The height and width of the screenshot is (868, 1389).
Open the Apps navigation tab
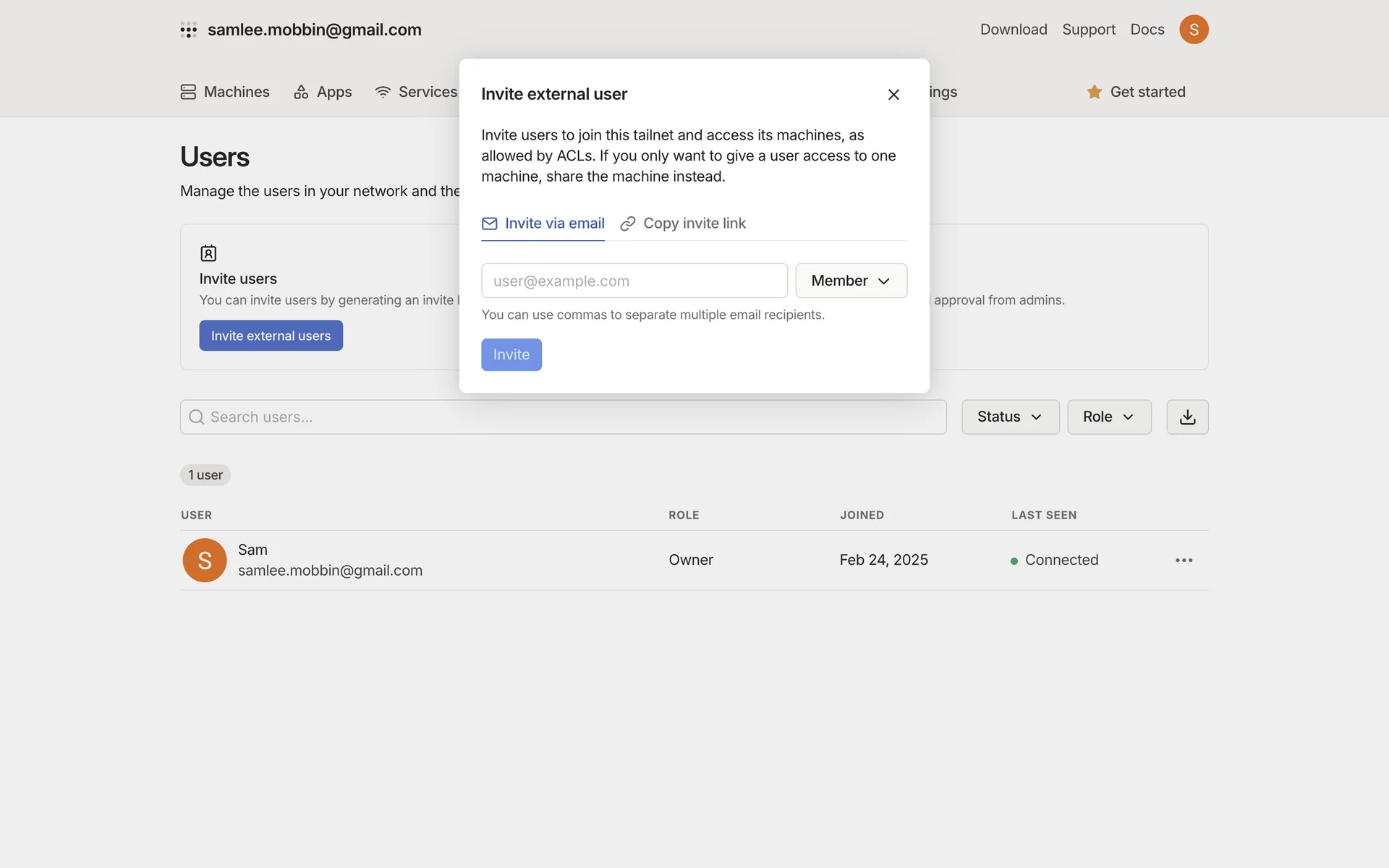coord(323,92)
